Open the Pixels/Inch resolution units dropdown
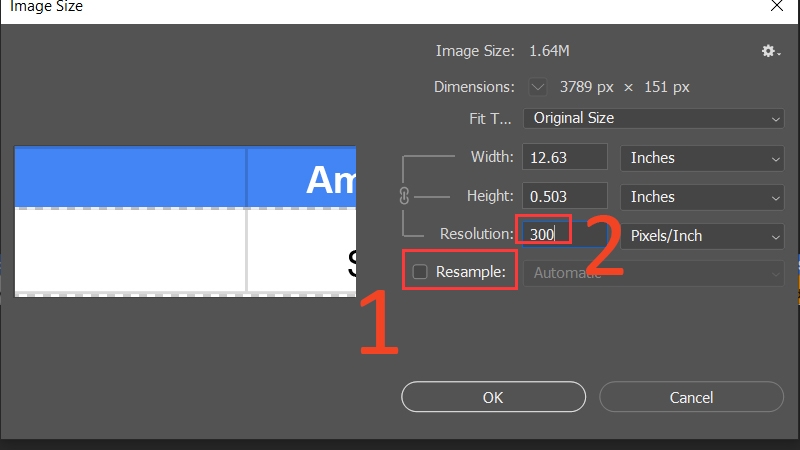 pyautogui.click(x=702, y=236)
